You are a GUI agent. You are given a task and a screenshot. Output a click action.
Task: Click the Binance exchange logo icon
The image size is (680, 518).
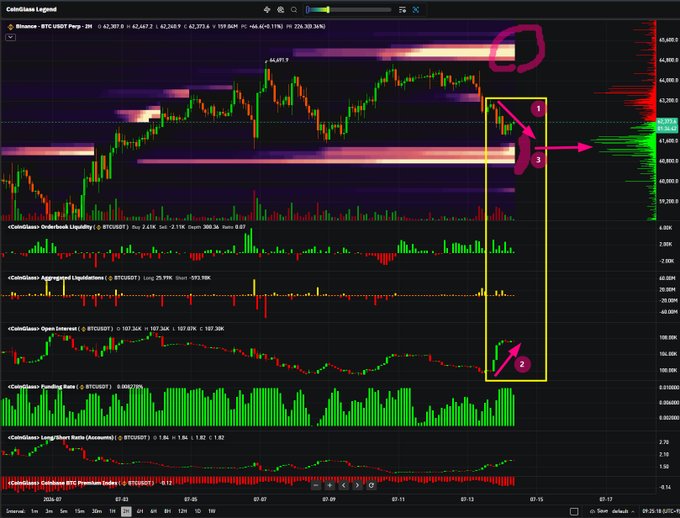[x=10, y=26]
